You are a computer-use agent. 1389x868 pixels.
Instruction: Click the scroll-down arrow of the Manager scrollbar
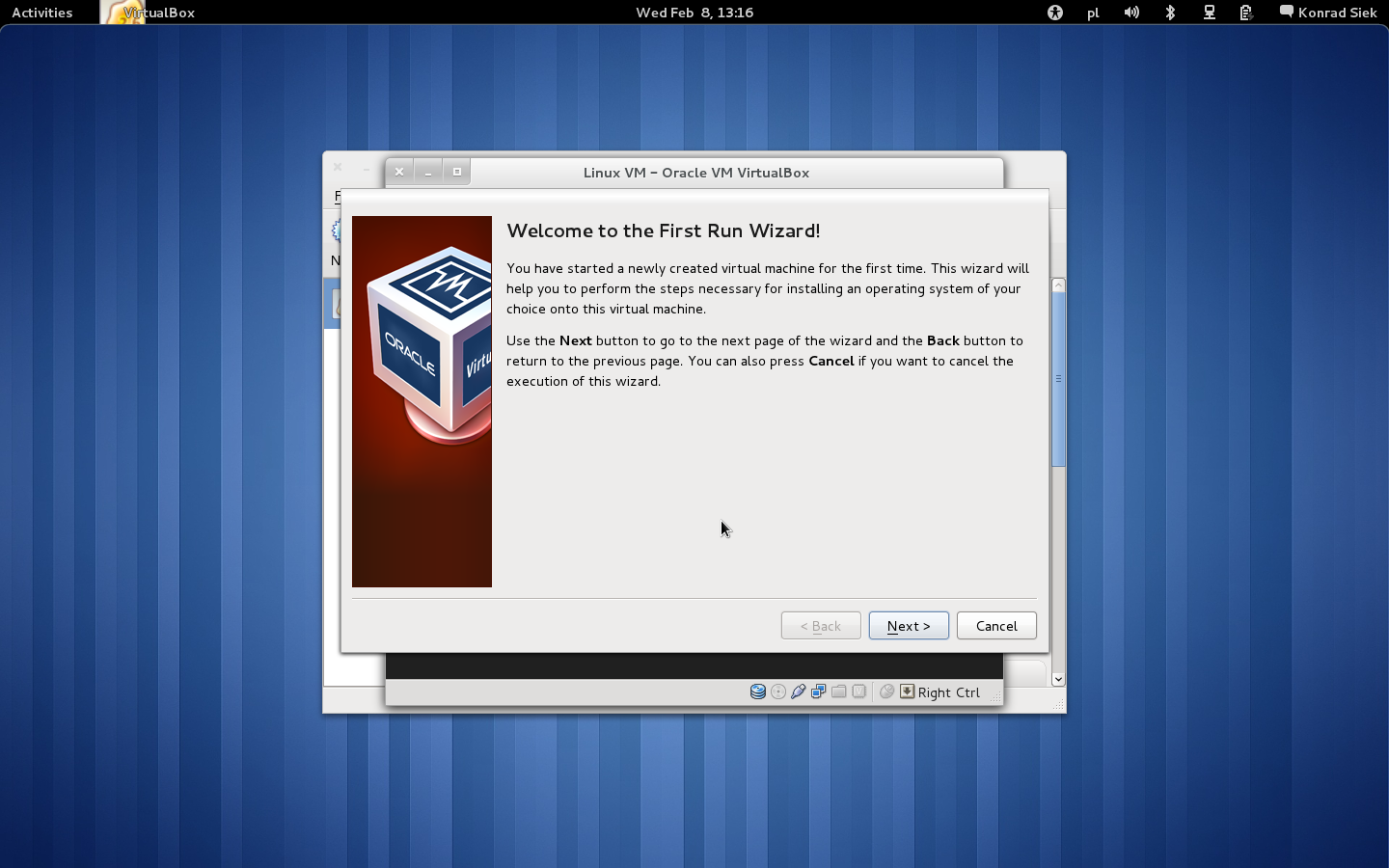click(1058, 679)
